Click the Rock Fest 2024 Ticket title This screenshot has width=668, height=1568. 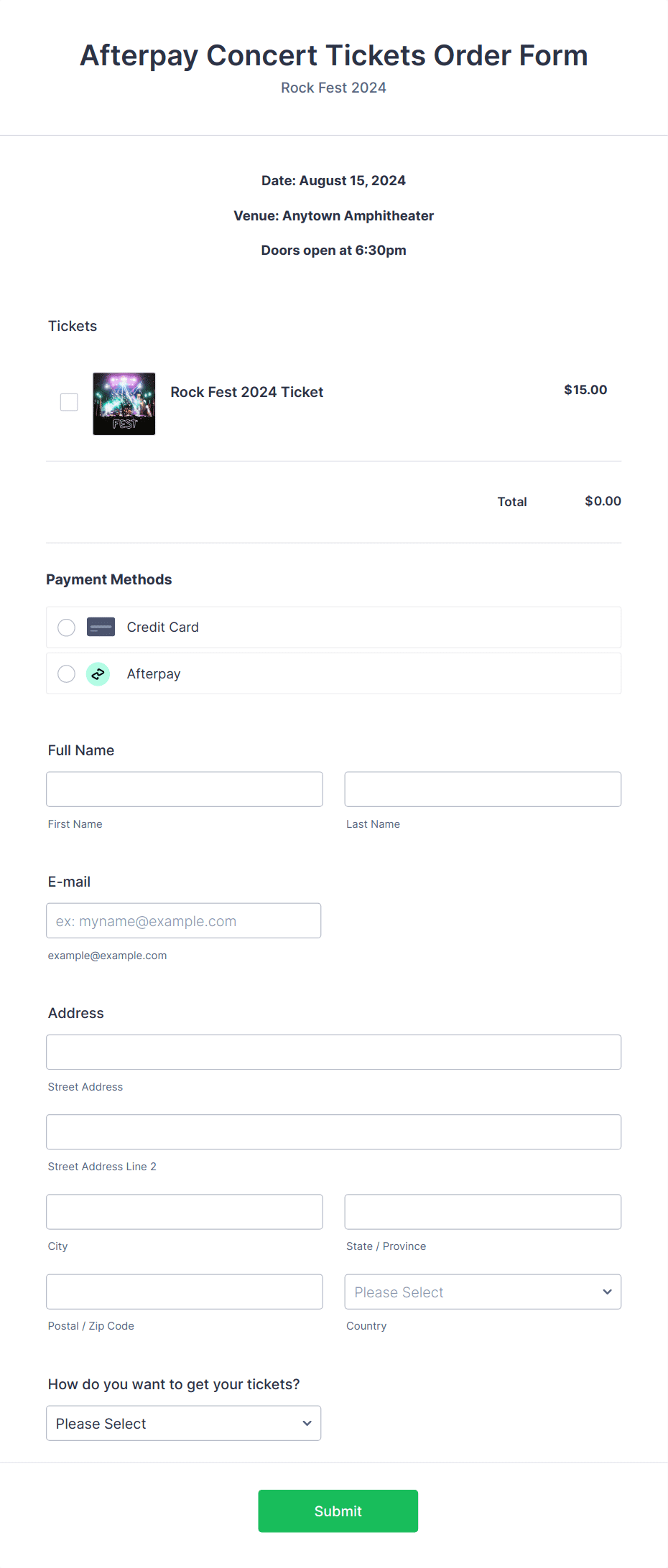coord(246,392)
